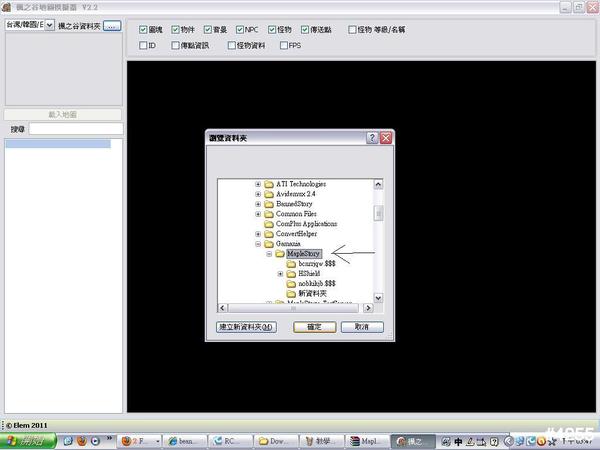Enable the FPS checkbox
This screenshot has height=450, width=600.
point(284,46)
